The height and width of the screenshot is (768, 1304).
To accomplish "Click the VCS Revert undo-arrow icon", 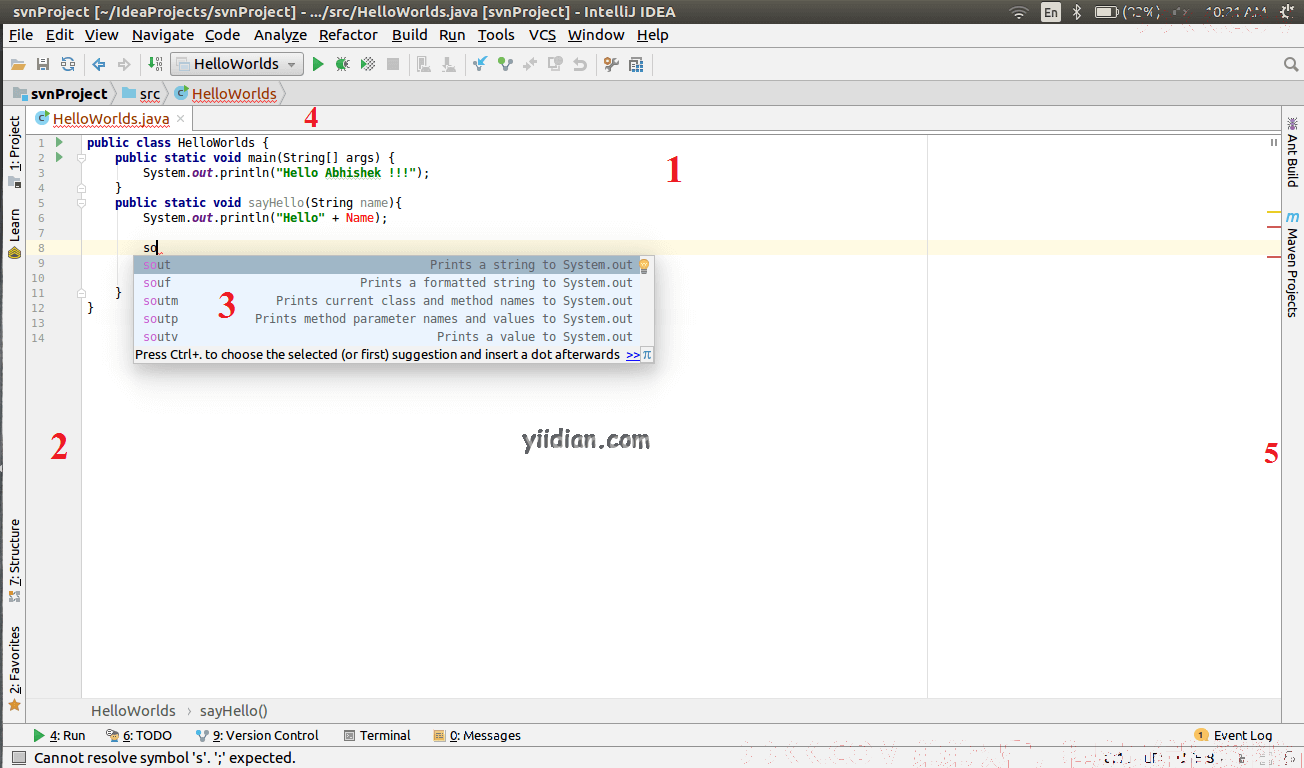I will click(x=580, y=64).
